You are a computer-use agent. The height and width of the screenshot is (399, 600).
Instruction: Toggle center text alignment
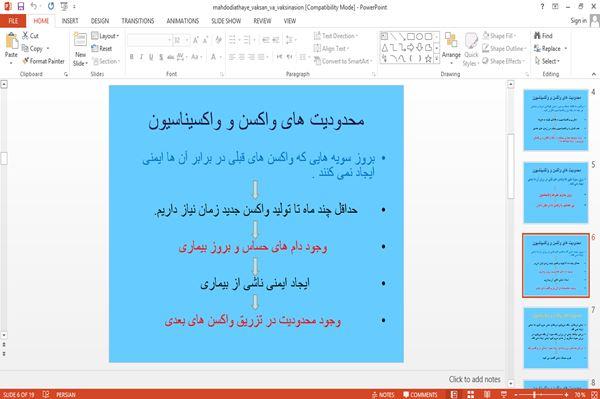pos(241,57)
